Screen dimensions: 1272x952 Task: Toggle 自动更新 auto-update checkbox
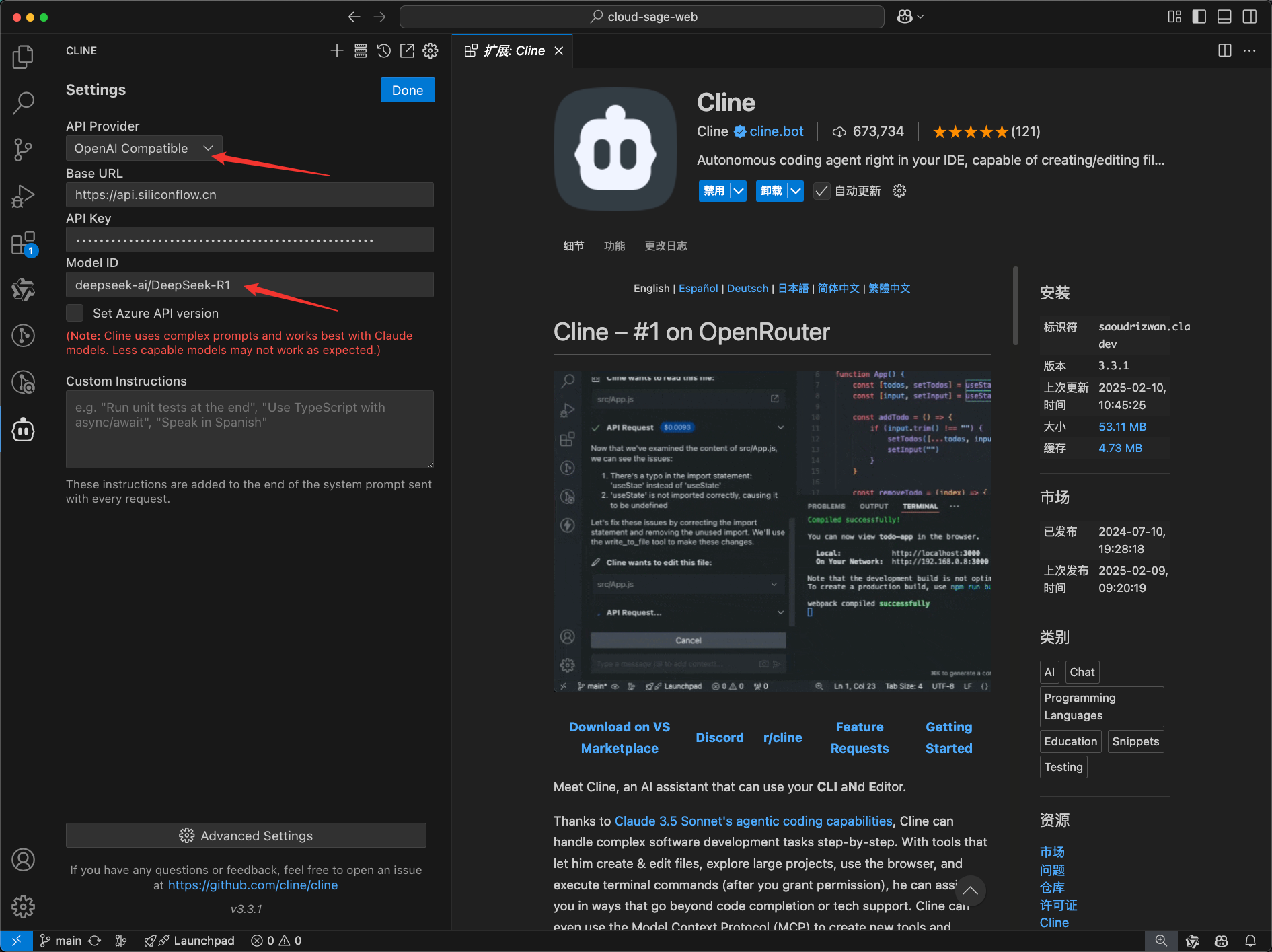tap(821, 191)
